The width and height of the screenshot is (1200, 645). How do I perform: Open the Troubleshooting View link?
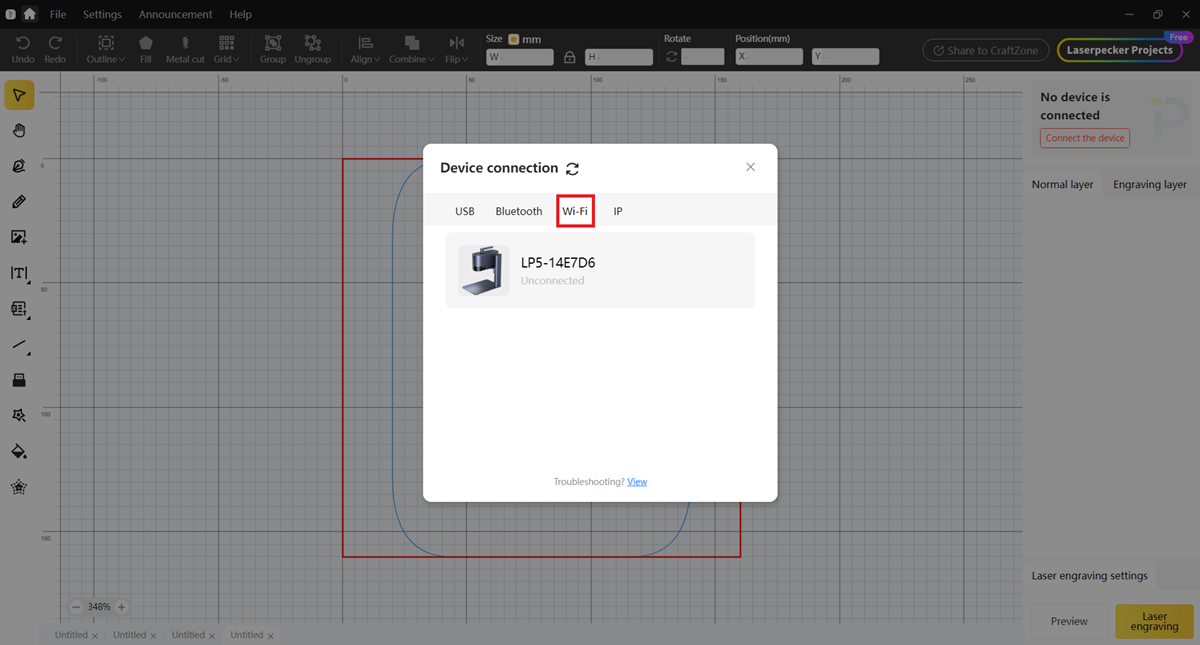pos(637,482)
